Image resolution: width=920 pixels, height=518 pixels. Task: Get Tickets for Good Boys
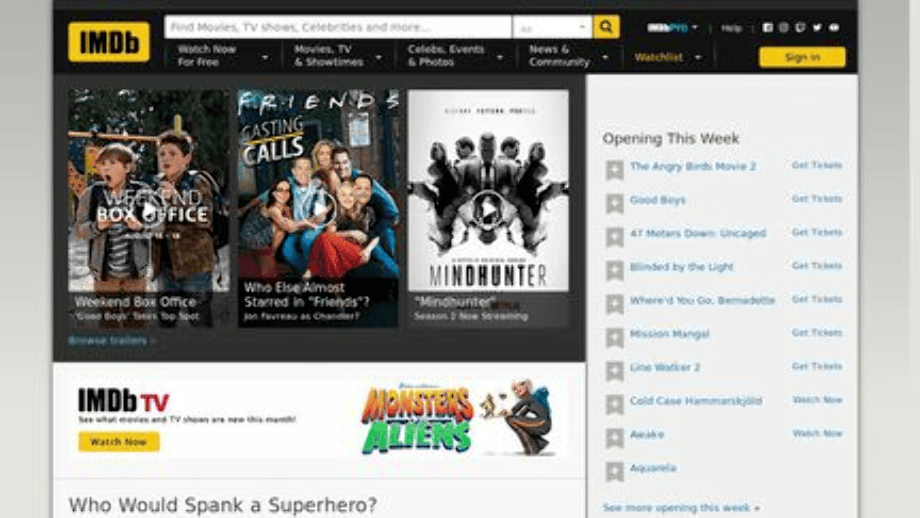coord(817,199)
